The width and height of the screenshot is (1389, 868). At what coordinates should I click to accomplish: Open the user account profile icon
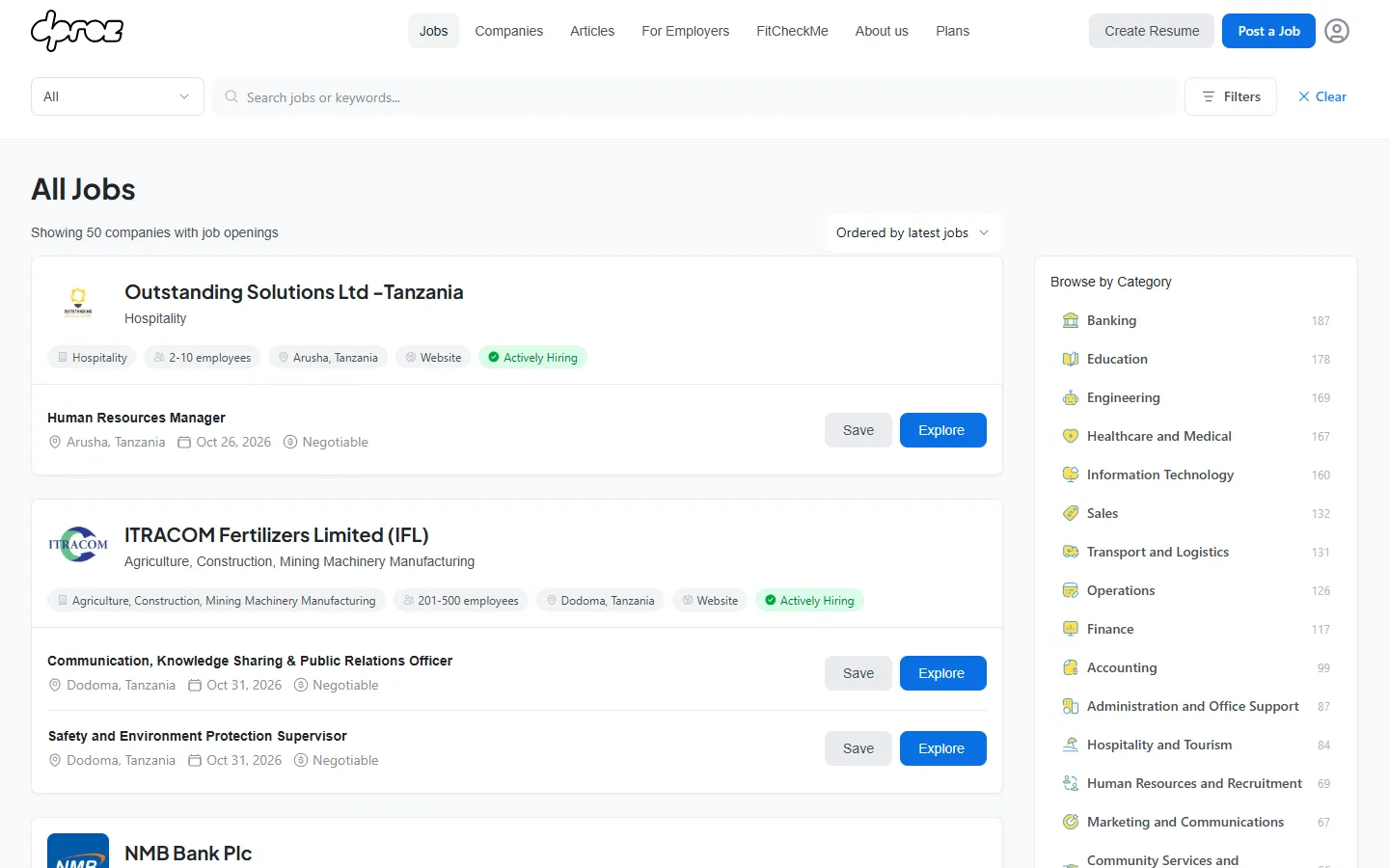pos(1337,31)
